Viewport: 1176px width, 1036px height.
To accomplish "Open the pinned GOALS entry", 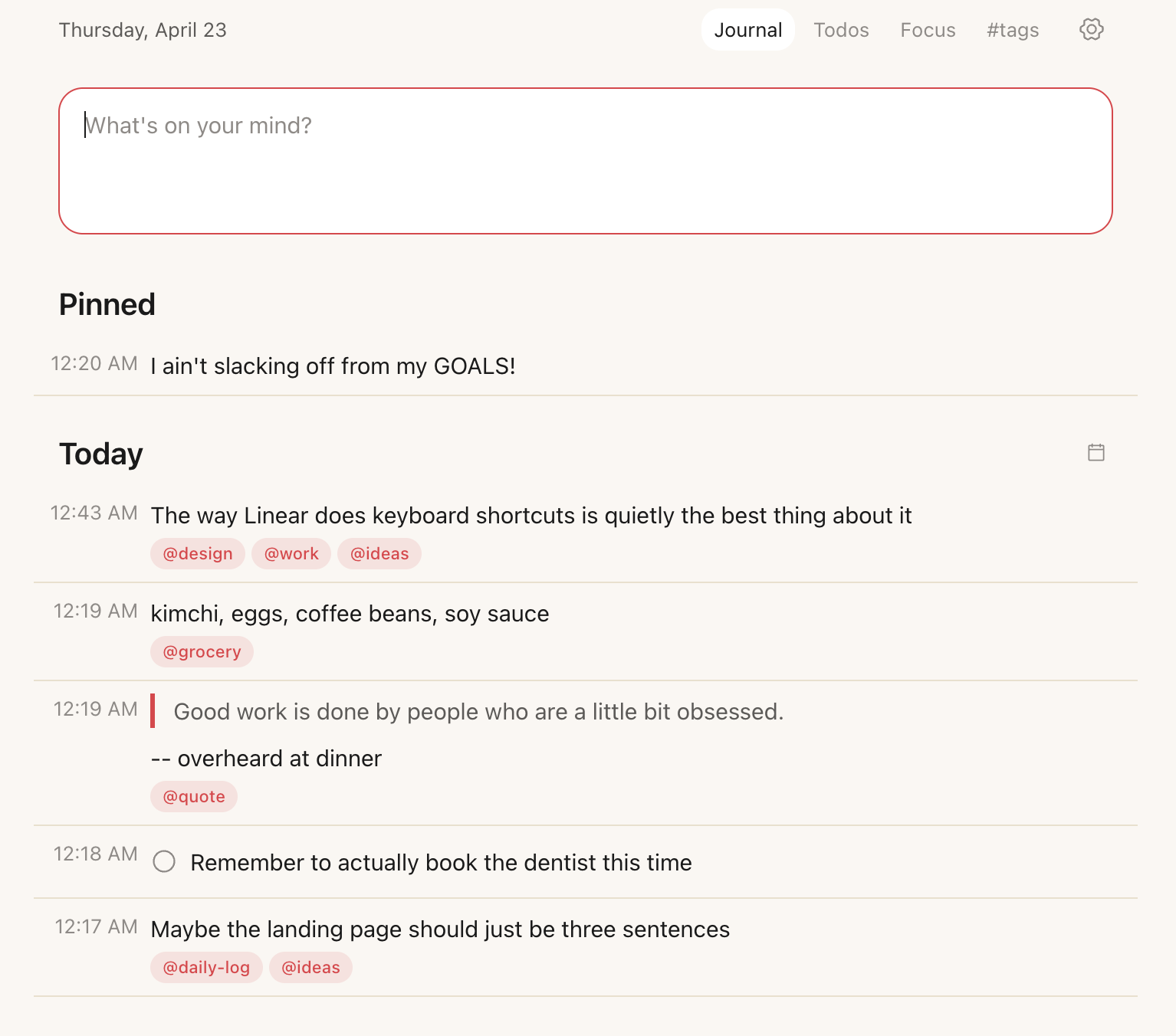I will (x=333, y=366).
